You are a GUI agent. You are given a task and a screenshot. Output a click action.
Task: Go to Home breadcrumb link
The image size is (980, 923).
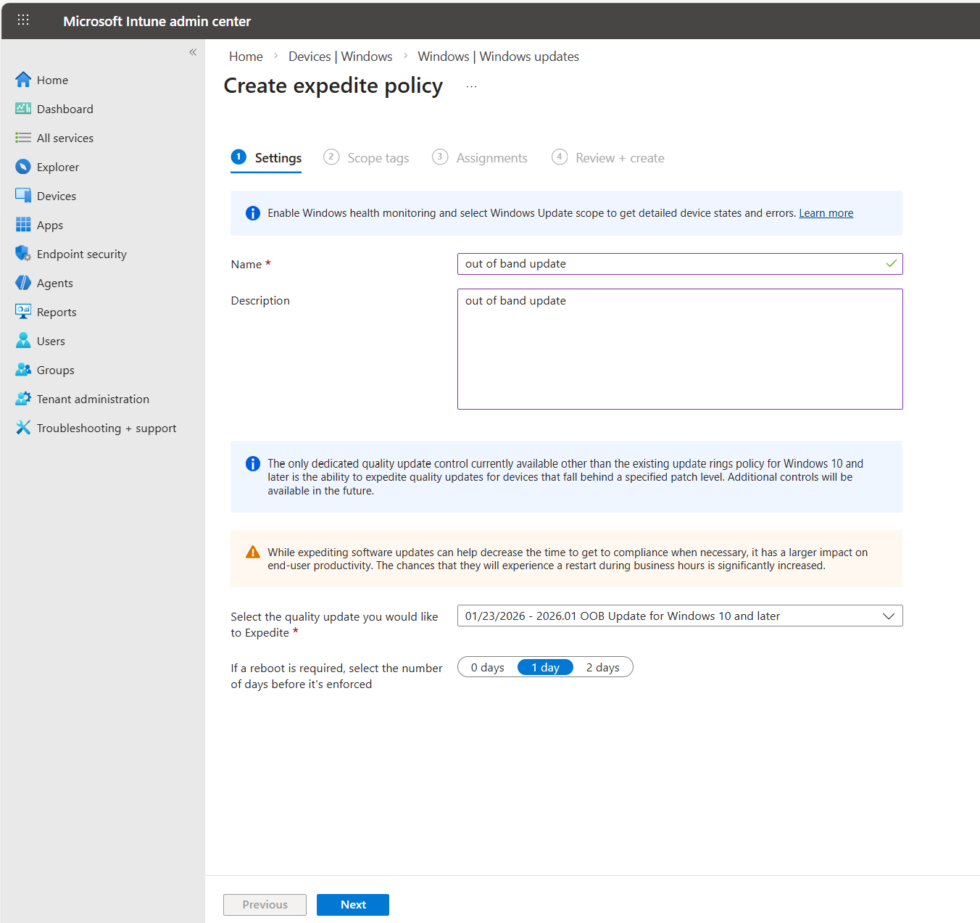(246, 56)
